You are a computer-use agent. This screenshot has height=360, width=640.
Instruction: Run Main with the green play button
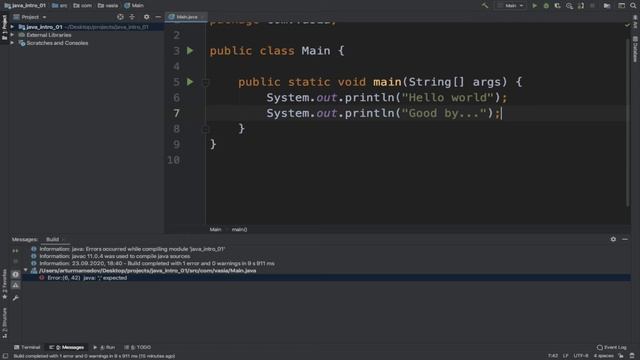[x=534, y=6]
